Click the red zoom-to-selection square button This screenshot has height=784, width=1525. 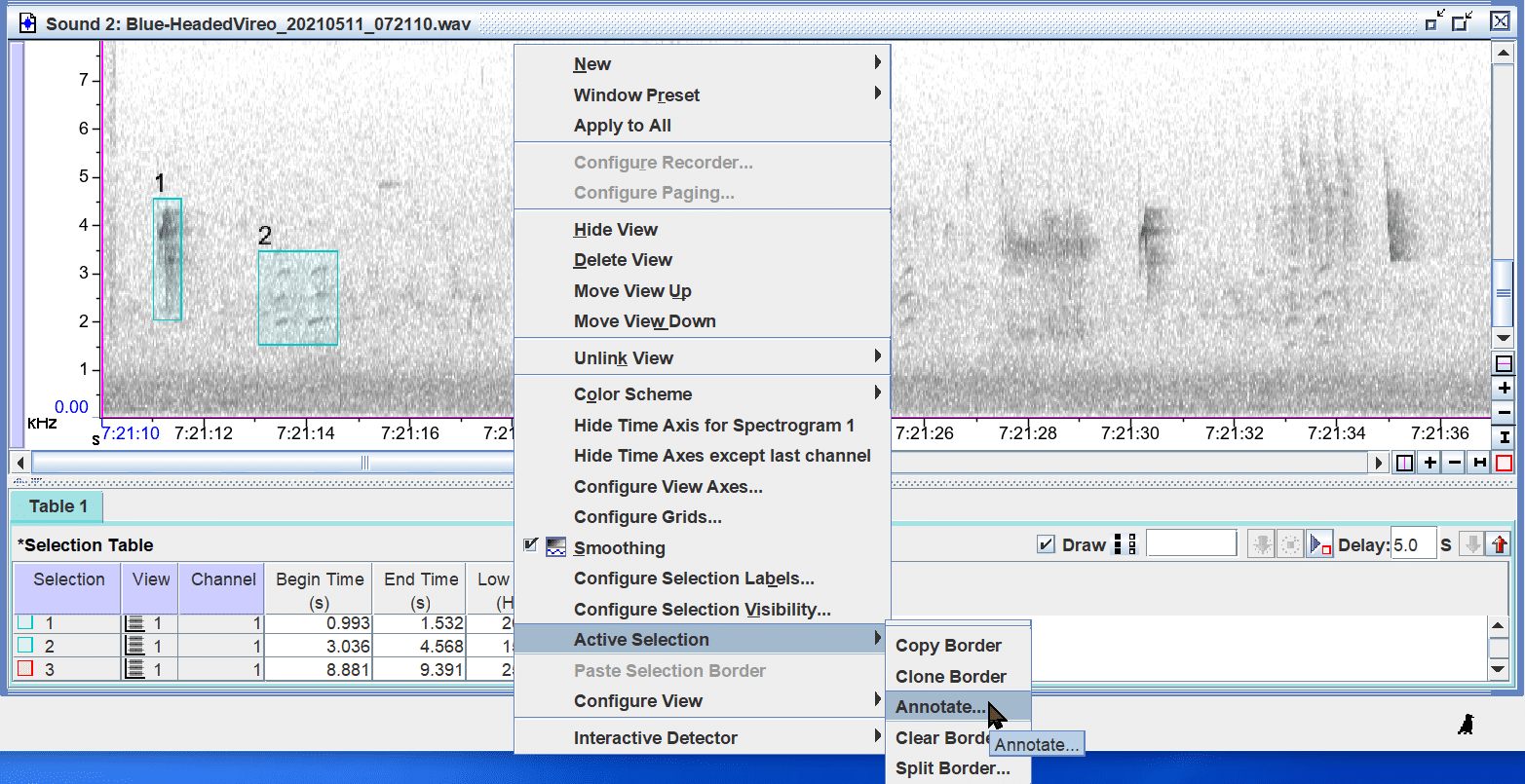point(1504,463)
